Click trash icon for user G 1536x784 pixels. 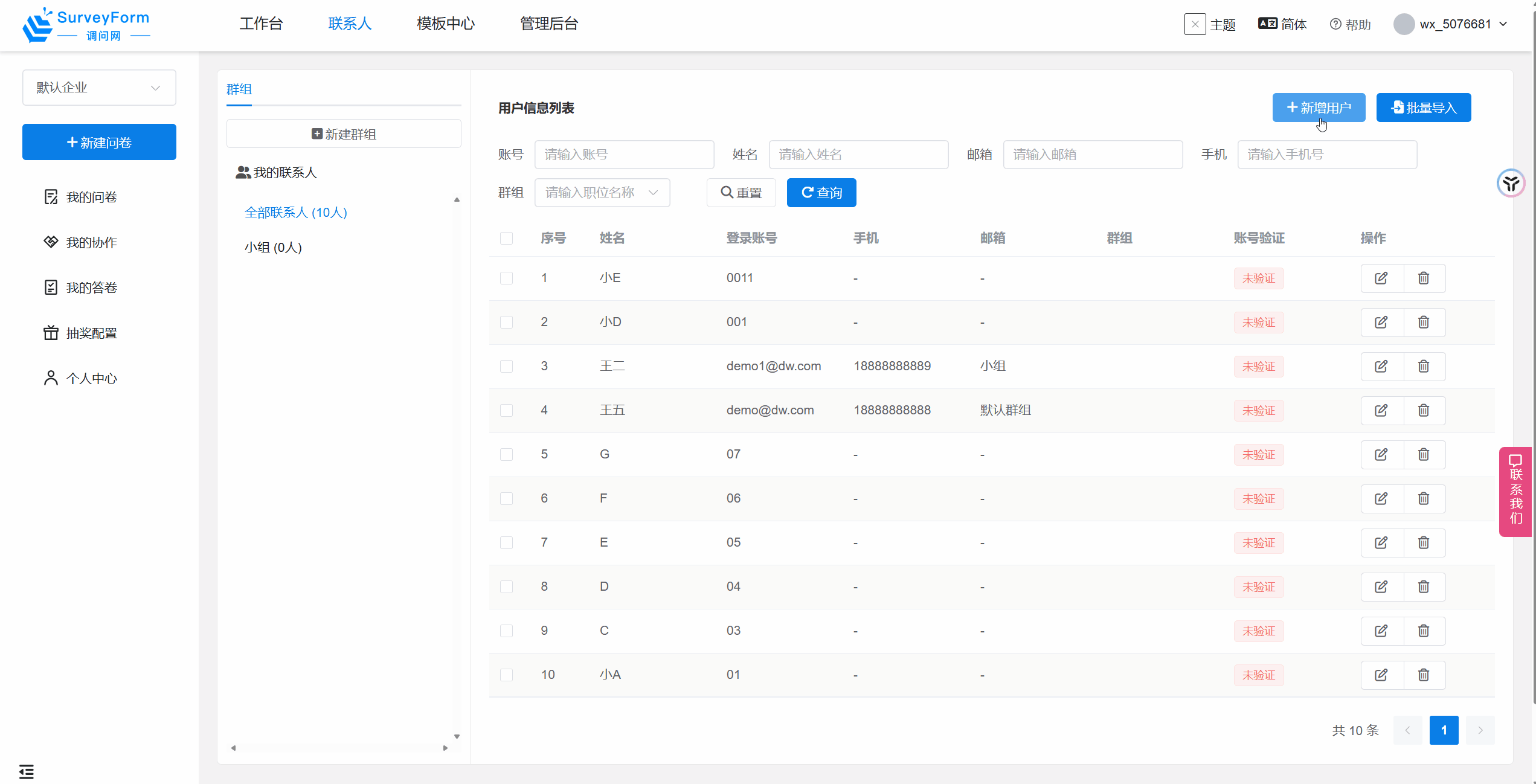click(1424, 454)
